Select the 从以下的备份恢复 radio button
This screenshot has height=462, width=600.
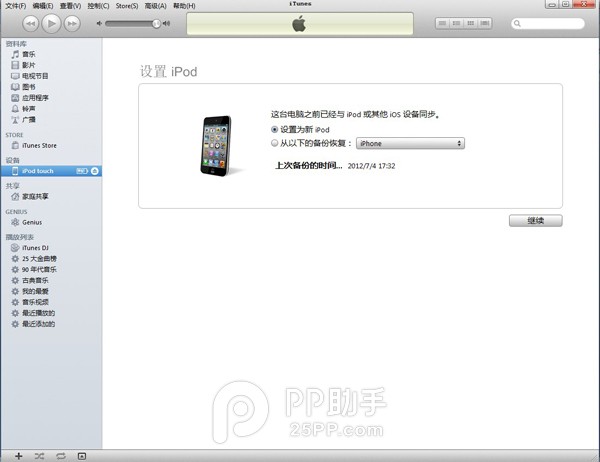[x=274, y=143]
